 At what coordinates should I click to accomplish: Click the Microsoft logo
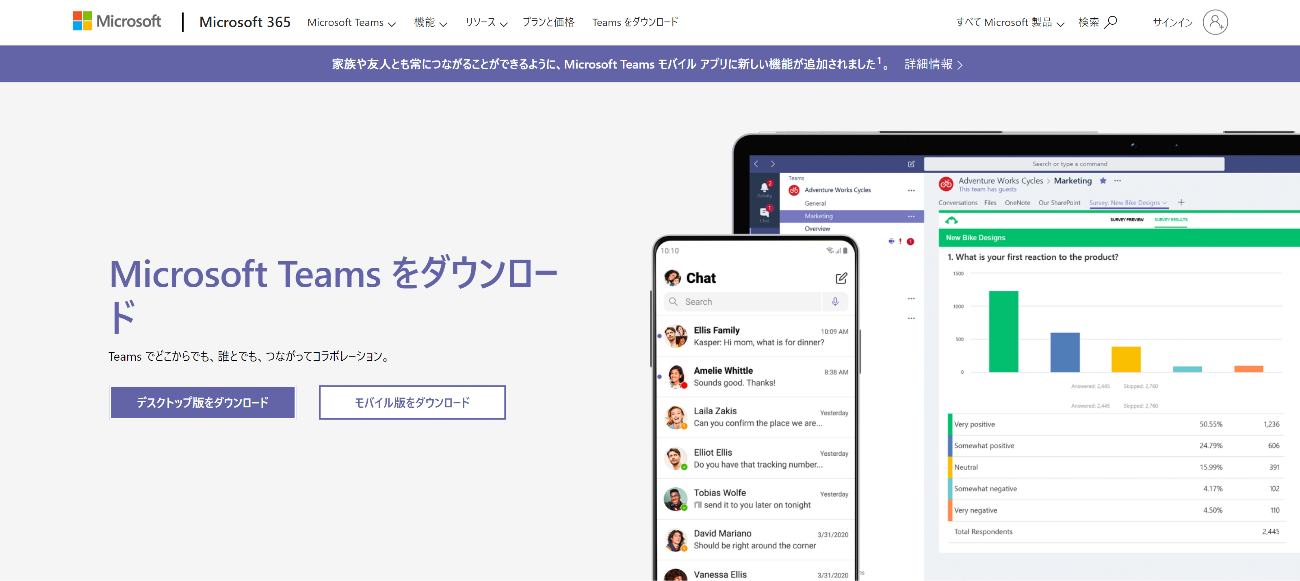tap(117, 21)
